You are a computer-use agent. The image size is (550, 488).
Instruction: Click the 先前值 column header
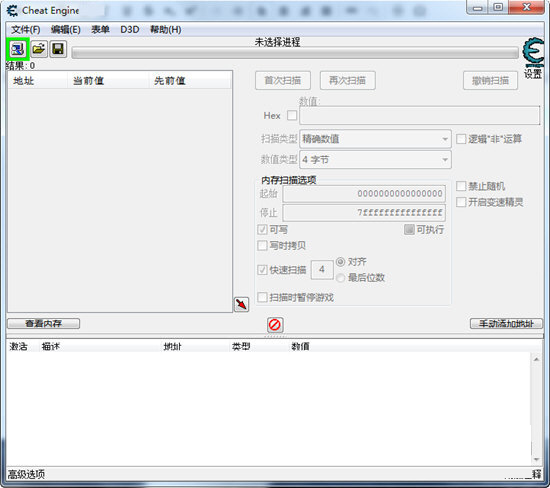(189, 81)
